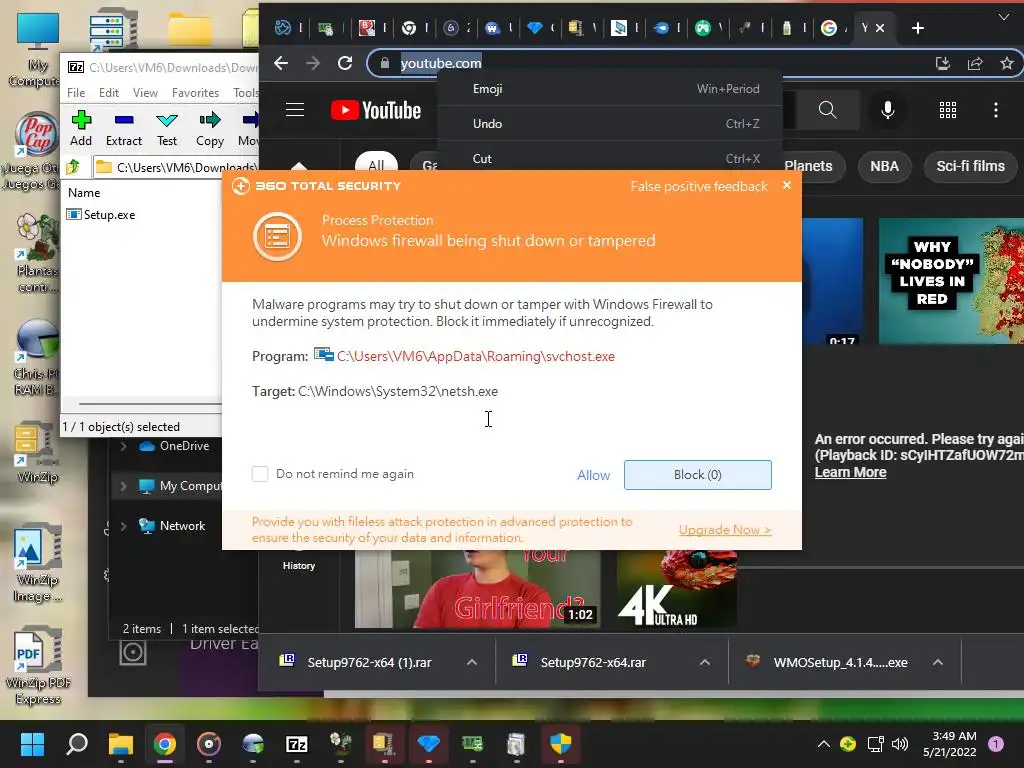Open 7-Zip Edit menu
The image size is (1024, 768).
(x=108, y=93)
